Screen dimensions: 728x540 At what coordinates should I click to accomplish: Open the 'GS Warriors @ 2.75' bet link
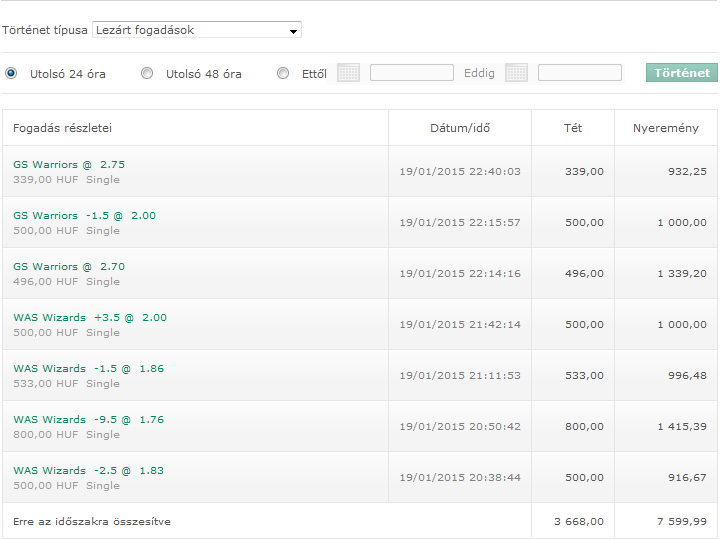(x=69, y=165)
